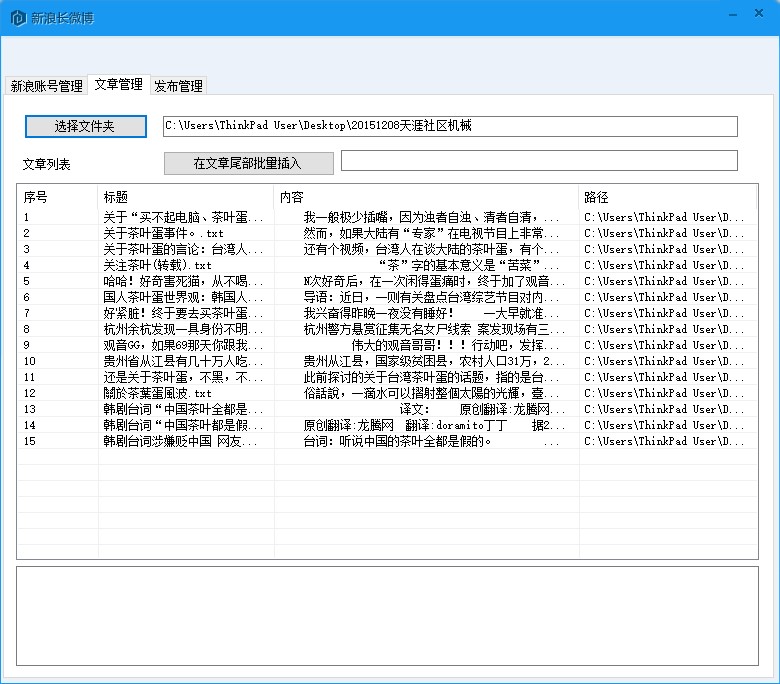Click the 路径 column header

tap(667, 197)
